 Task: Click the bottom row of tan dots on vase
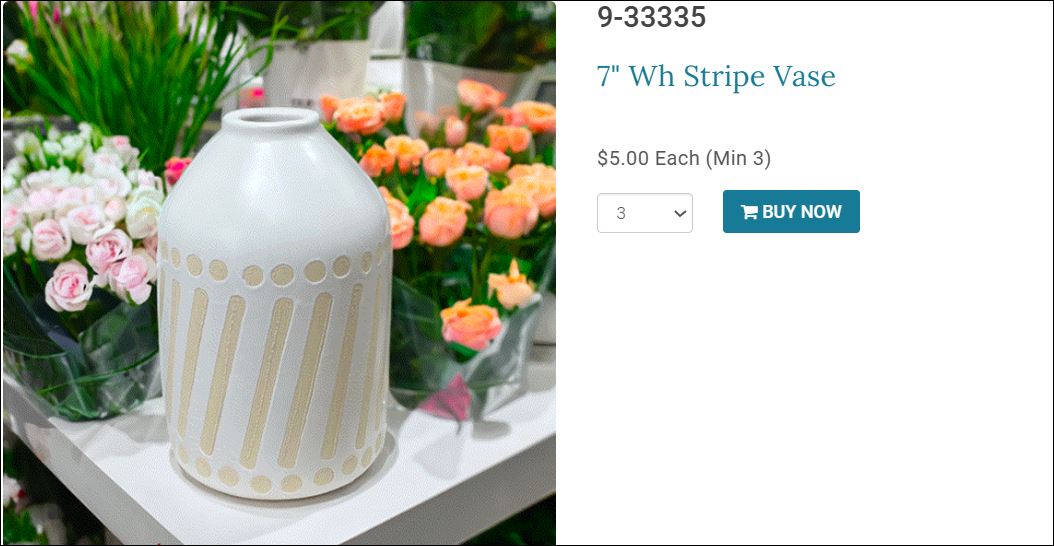pos(276,476)
